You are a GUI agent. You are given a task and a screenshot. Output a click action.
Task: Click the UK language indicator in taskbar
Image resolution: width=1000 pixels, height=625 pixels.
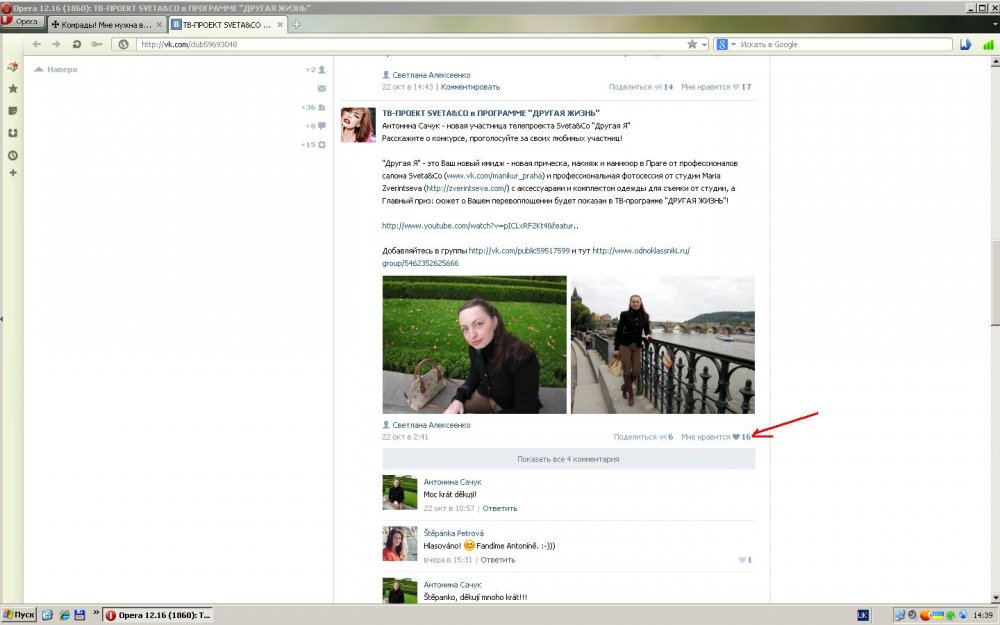pos(863,615)
